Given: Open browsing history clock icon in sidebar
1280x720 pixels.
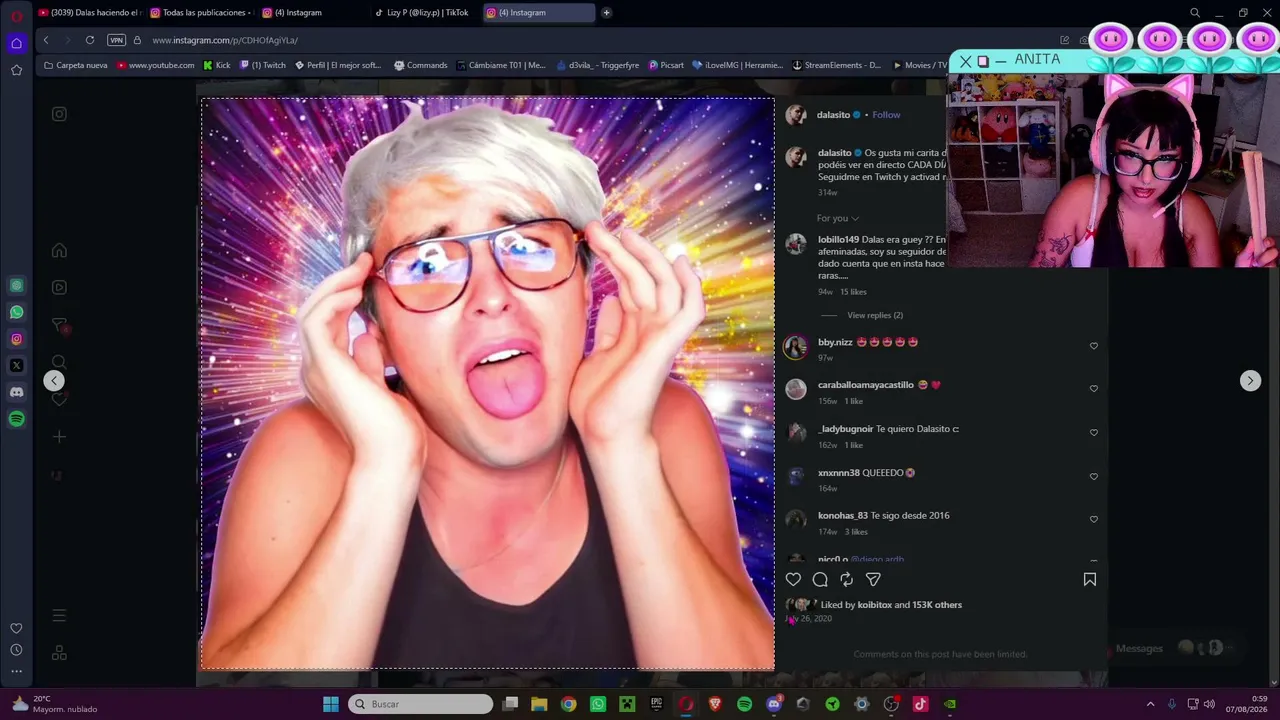Looking at the screenshot, I should pos(16,650).
